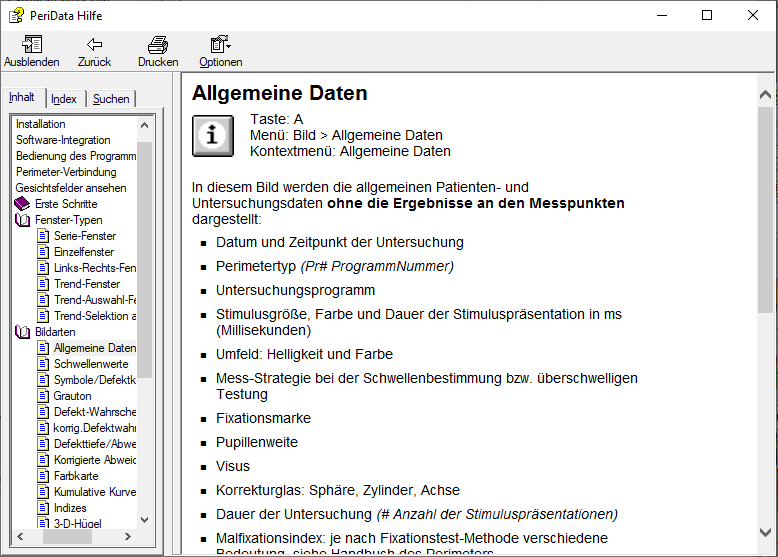This screenshot has width=778, height=557.
Task: Click the Allgemeine Daten heading
Action: [279, 93]
